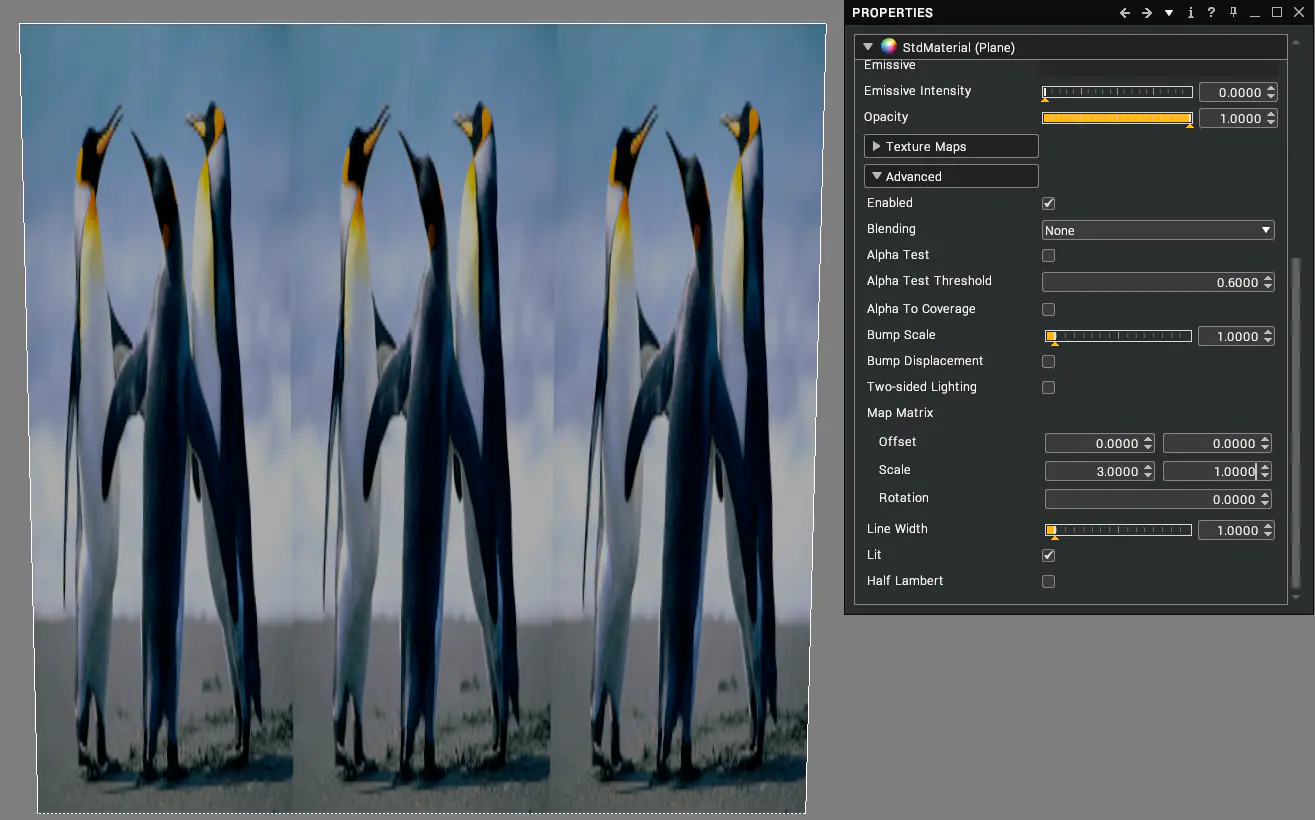Click the StdMaterial color wheel icon

pos(888,46)
